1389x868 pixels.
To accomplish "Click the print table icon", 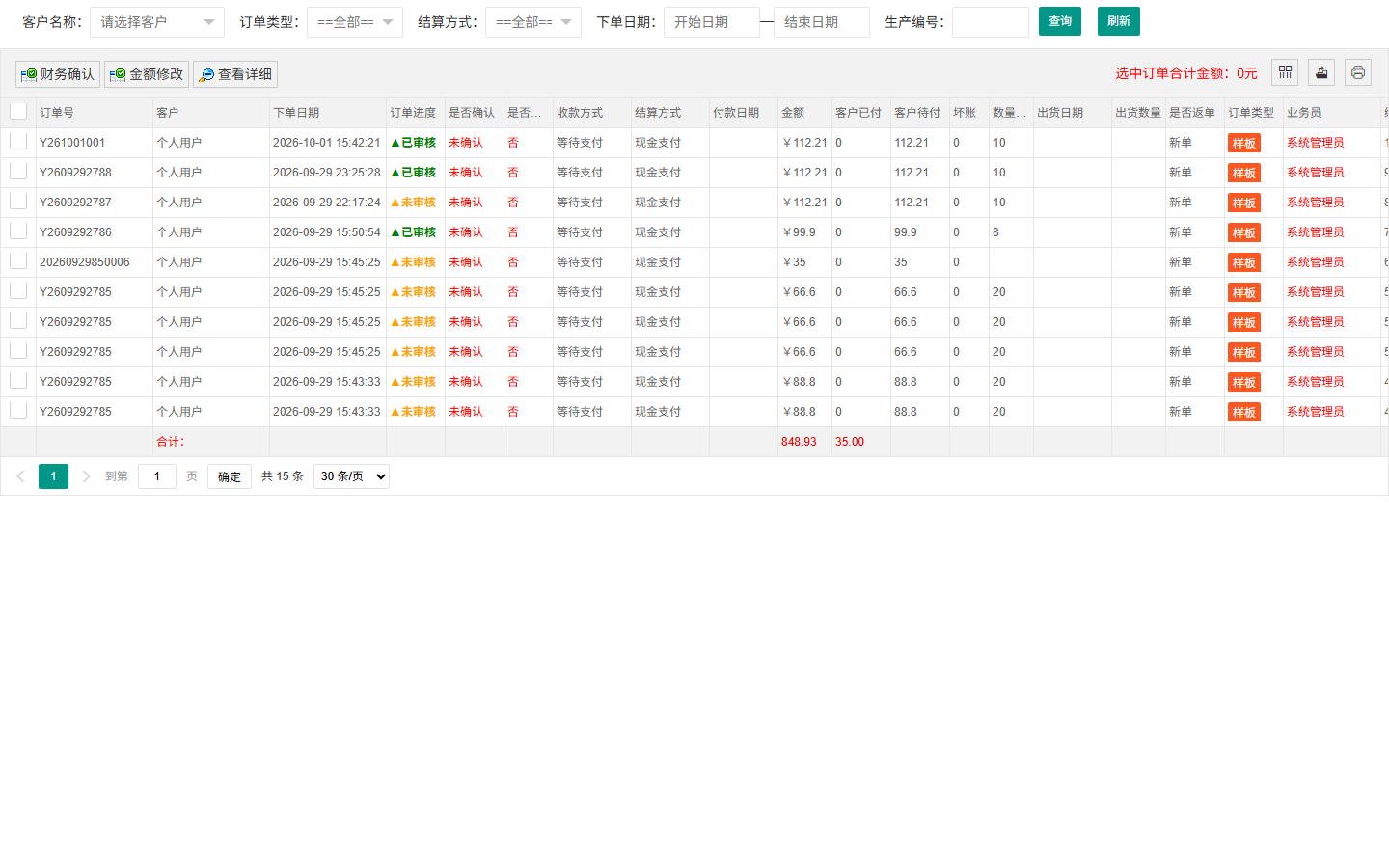I will coord(1358,72).
